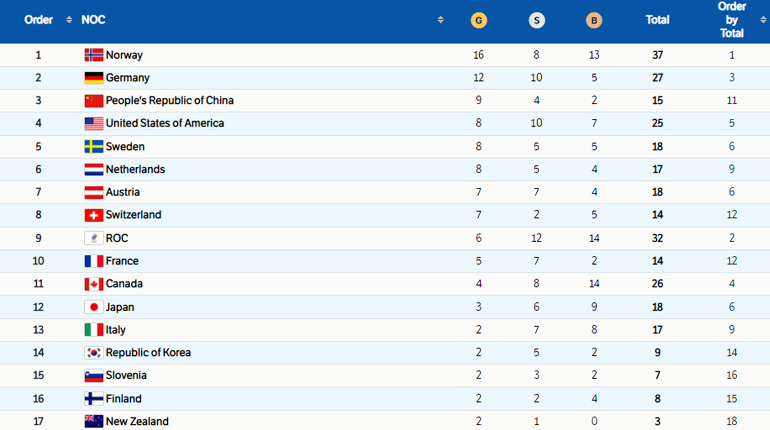Select the New Zealand country name

[x=137, y=421]
